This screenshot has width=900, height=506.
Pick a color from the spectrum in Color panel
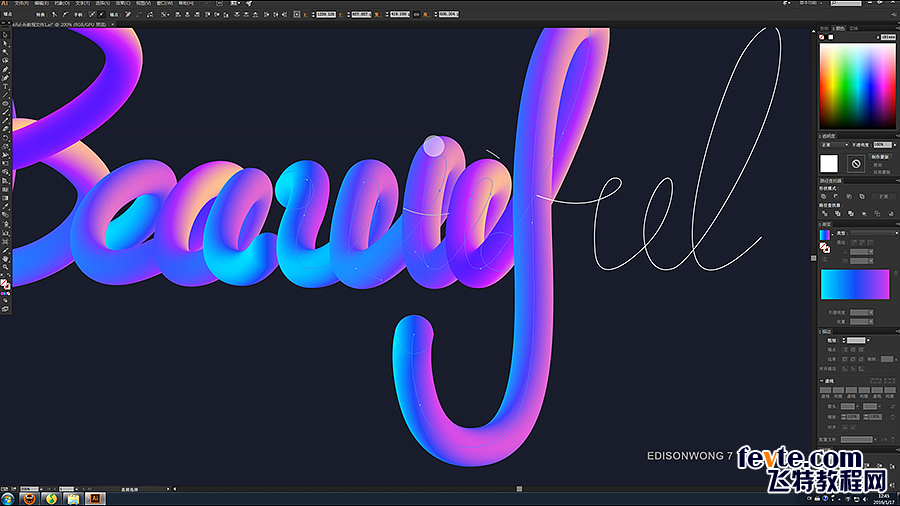(856, 86)
